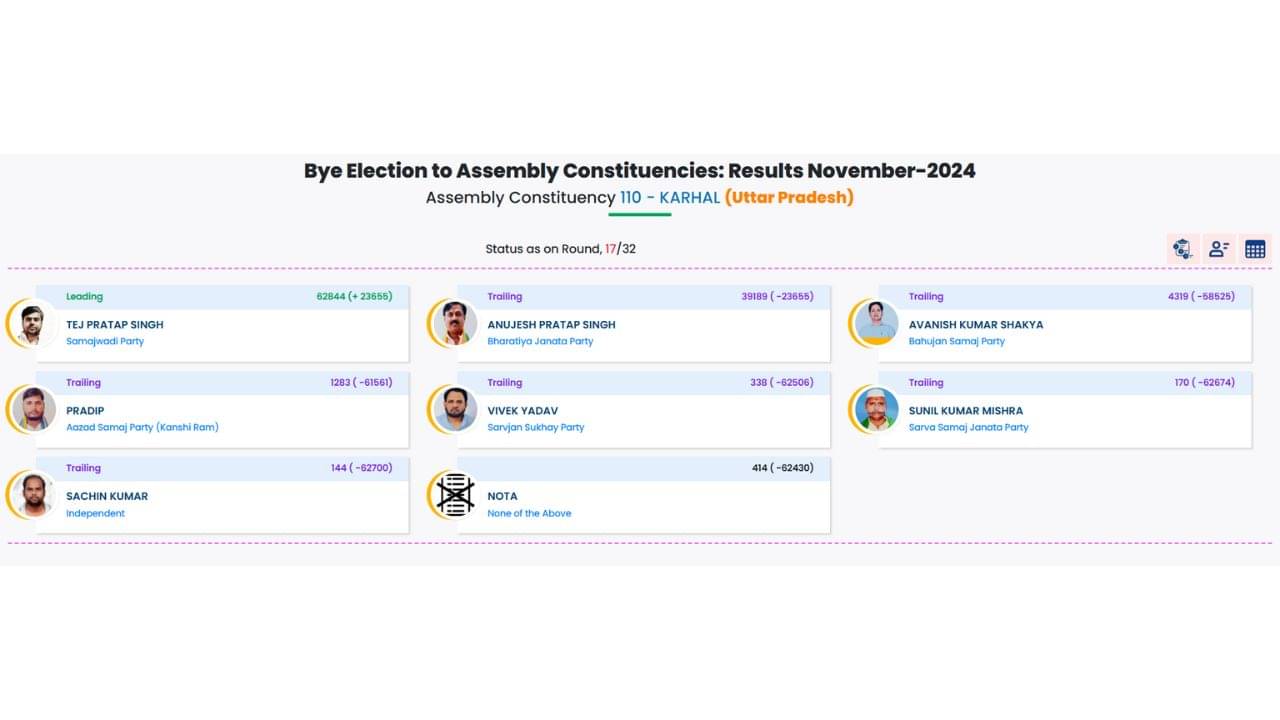Viewport: 1280px width, 720px height.
Task: Click Vivek Yadav's profile picture
Action: (x=455, y=409)
